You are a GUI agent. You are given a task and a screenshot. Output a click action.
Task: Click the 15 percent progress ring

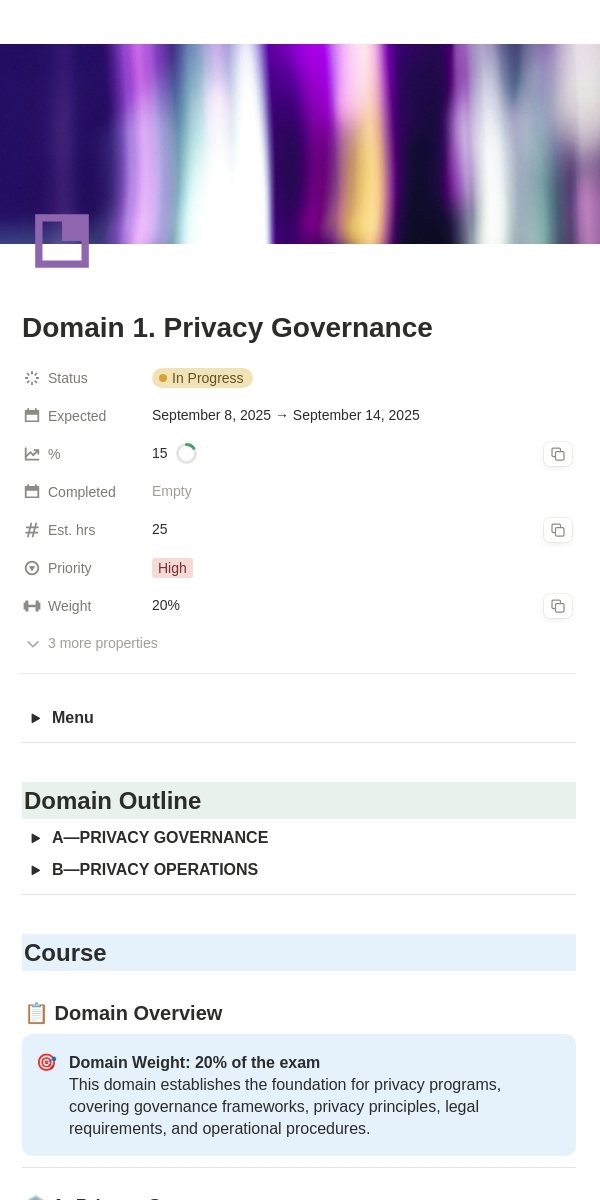pos(186,454)
